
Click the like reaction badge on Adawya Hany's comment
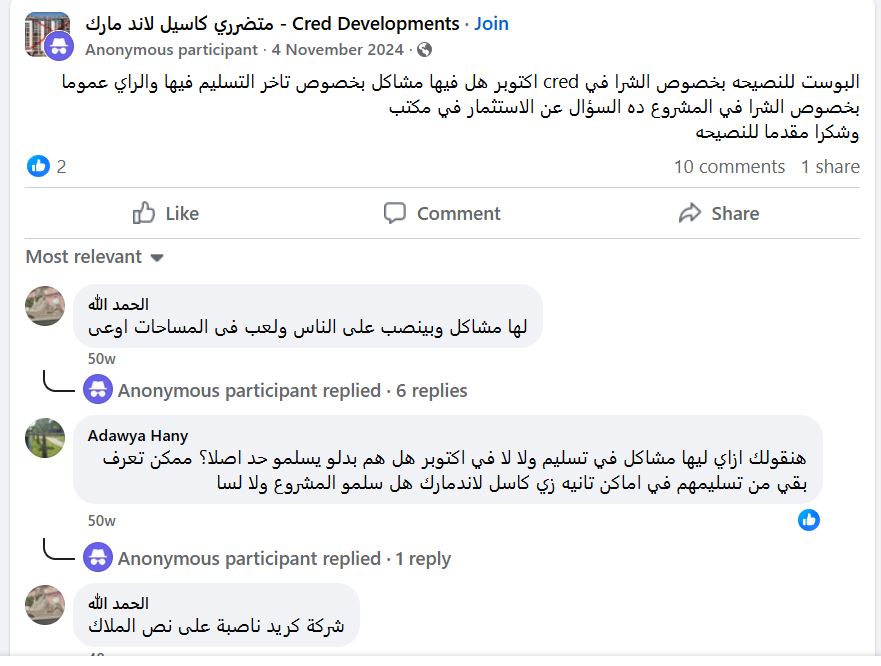[x=809, y=520]
